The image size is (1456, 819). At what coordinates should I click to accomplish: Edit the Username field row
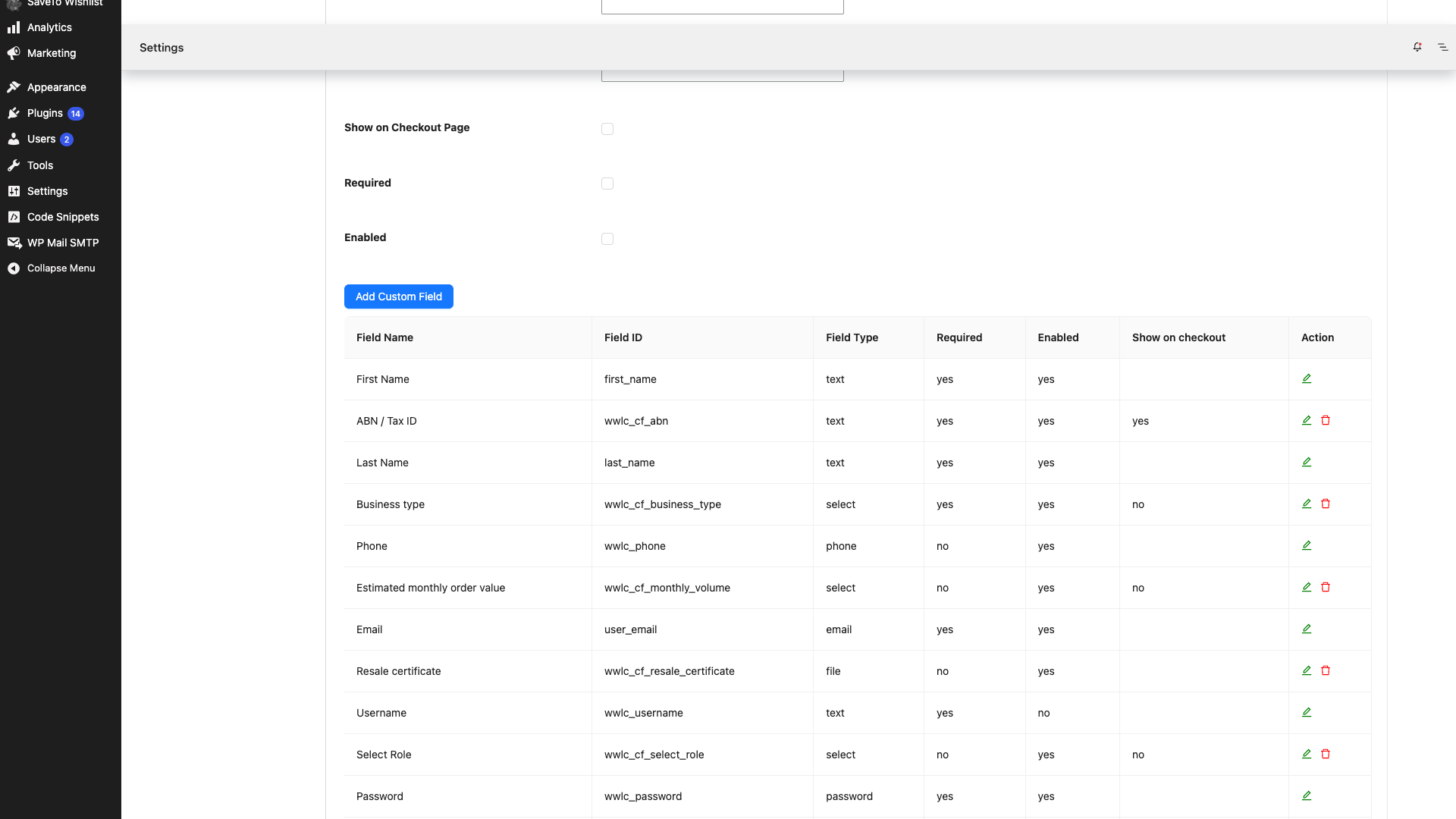(1307, 712)
